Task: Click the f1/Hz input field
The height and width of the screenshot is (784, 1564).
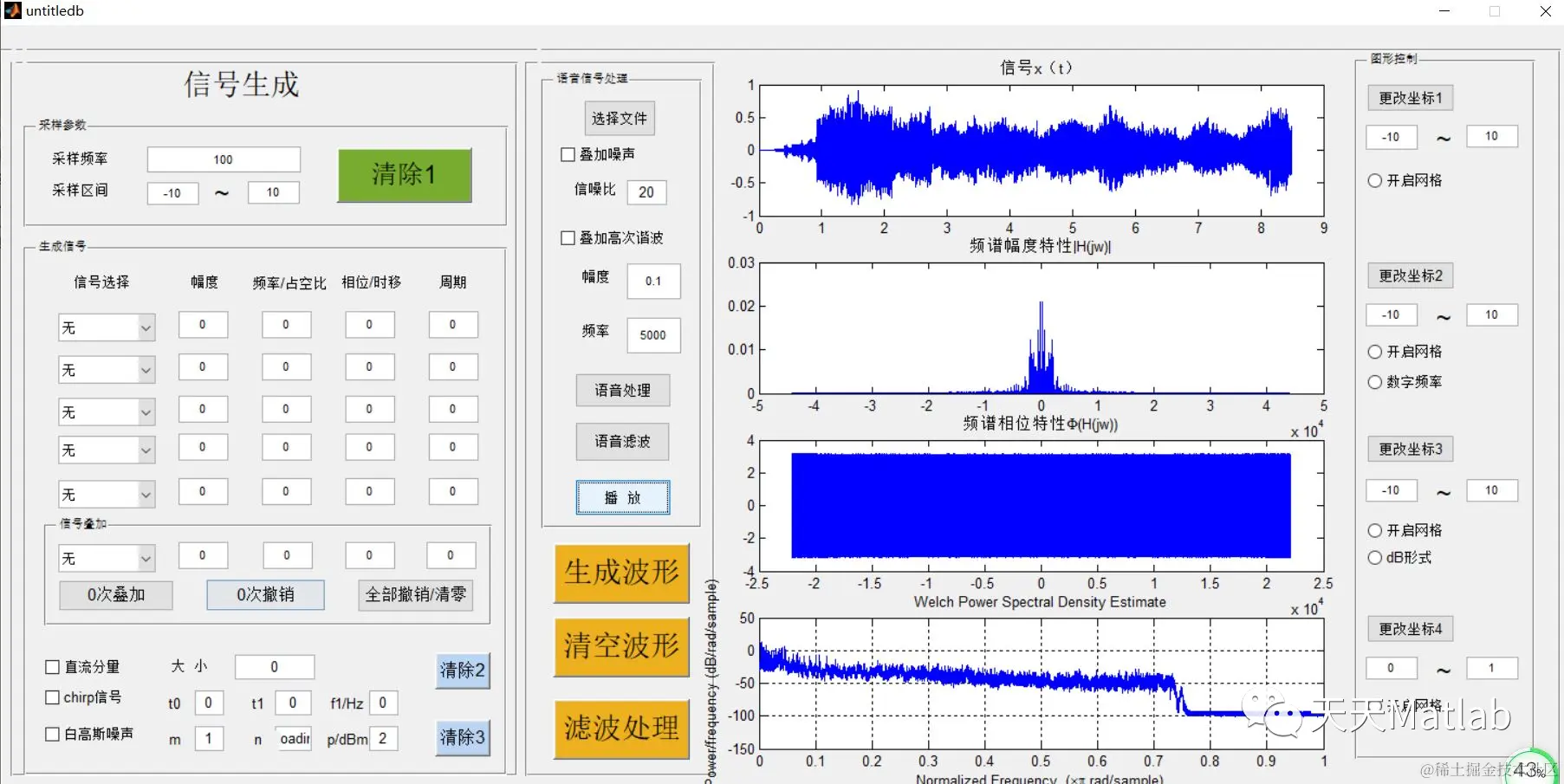Action: coord(383,703)
